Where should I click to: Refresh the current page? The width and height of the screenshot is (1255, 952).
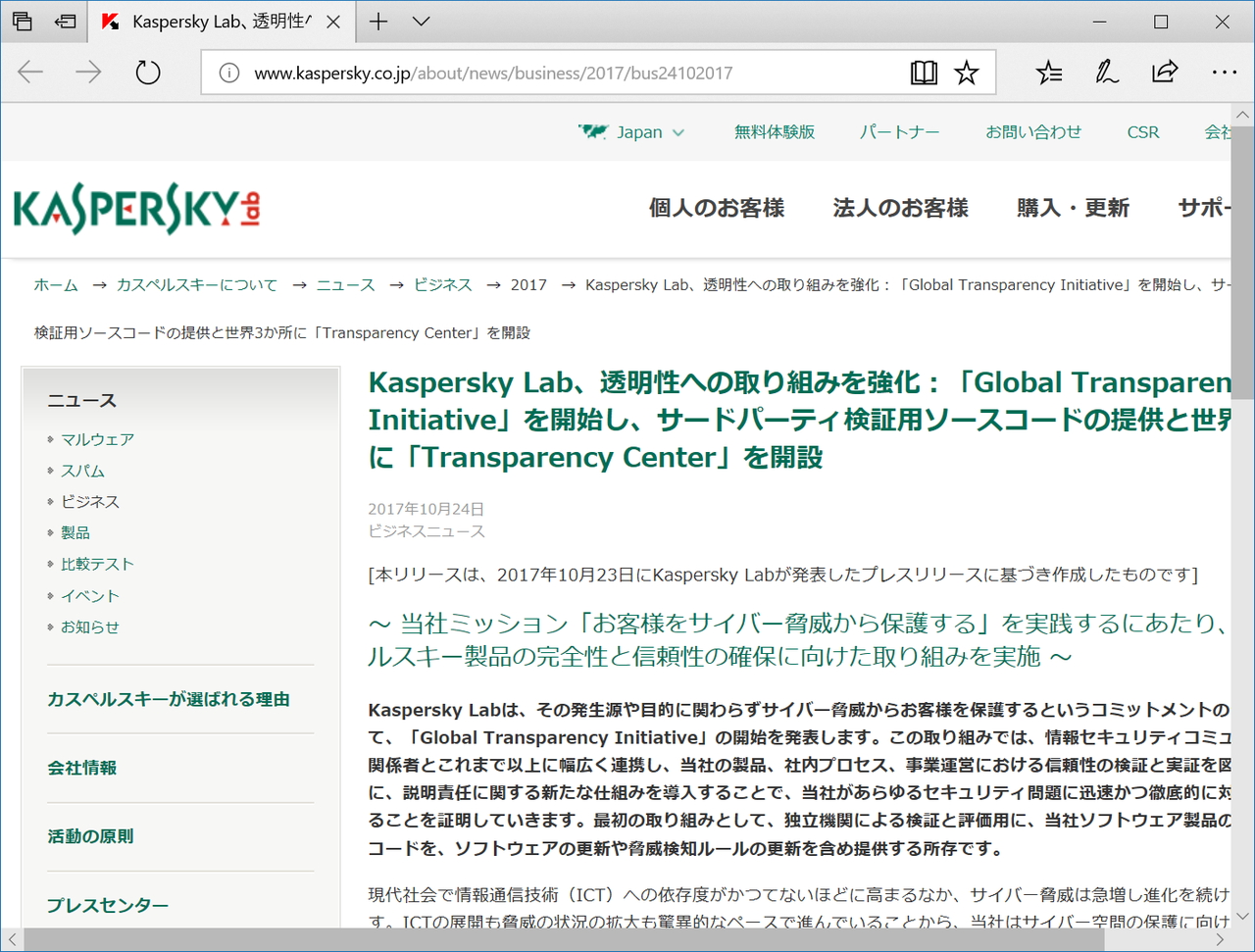point(148,73)
